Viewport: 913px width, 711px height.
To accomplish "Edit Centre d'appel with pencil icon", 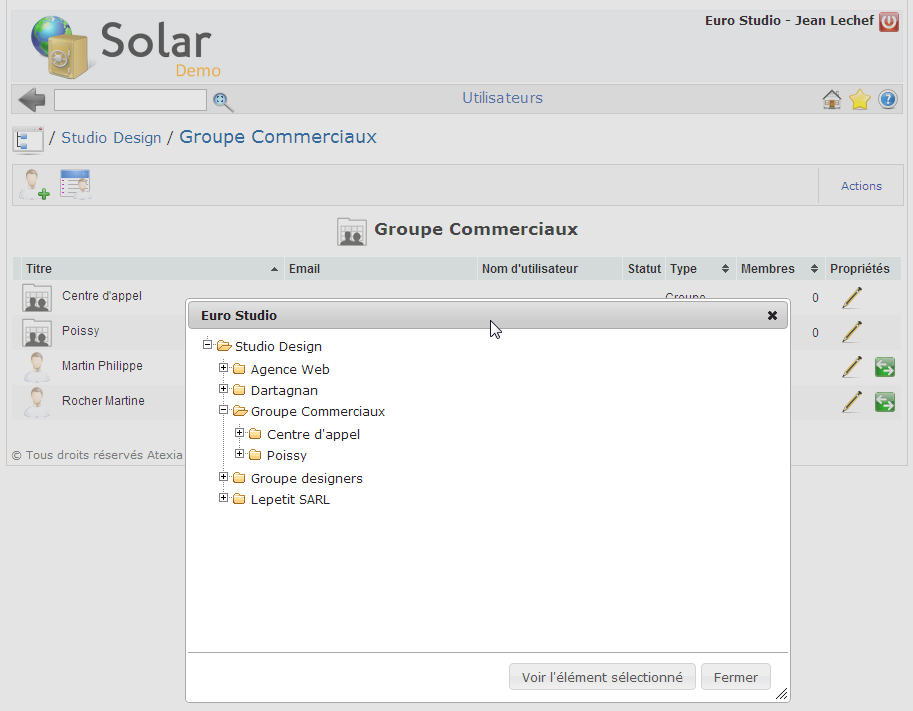I will pos(851,297).
